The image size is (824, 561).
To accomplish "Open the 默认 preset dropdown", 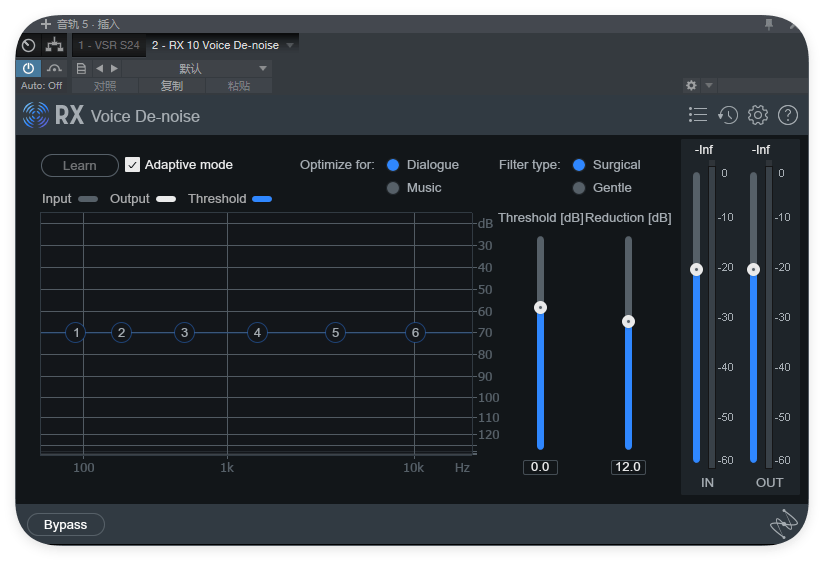I will coord(197,68).
